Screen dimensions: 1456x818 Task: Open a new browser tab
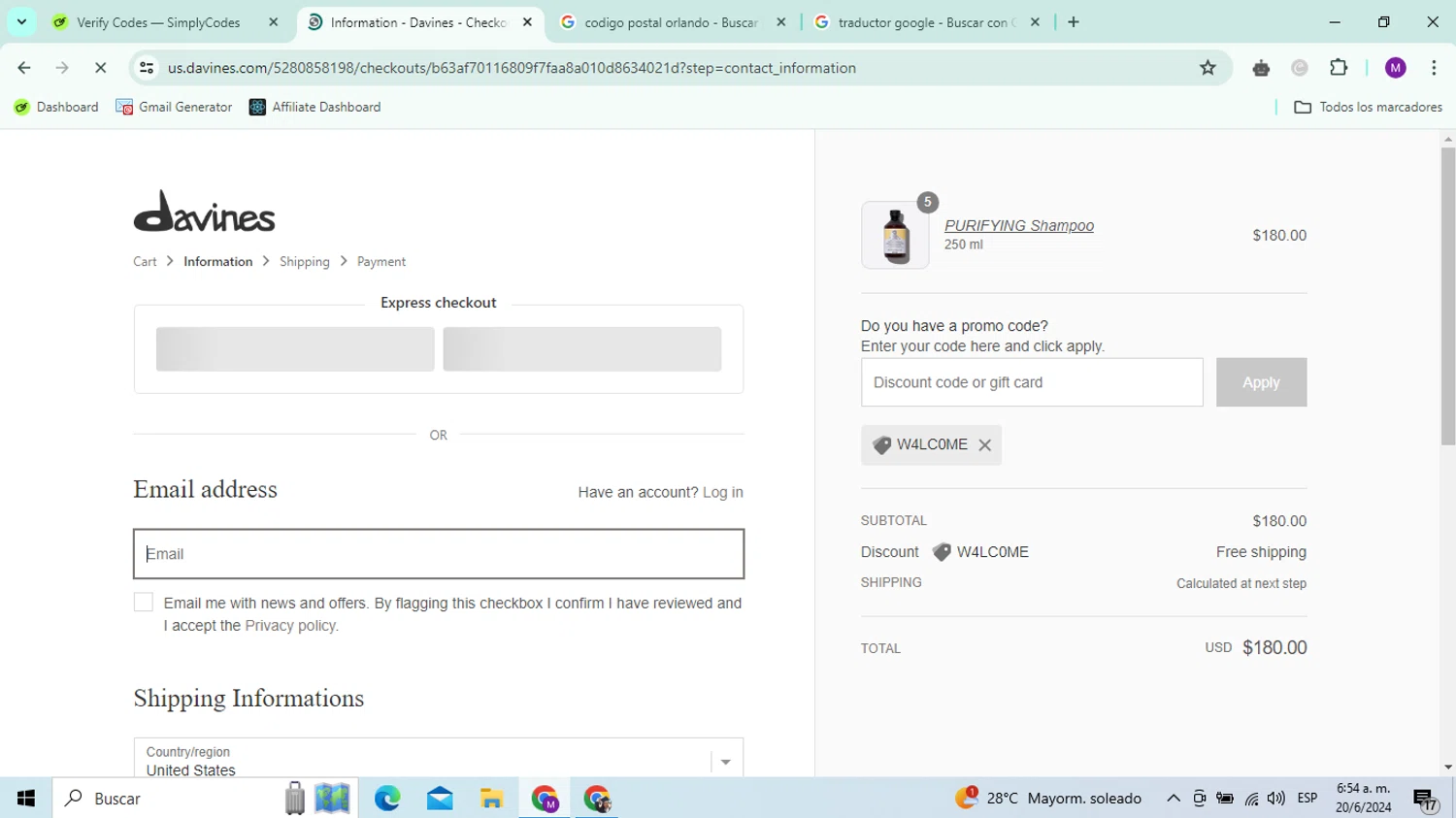[x=1074, y=22]
